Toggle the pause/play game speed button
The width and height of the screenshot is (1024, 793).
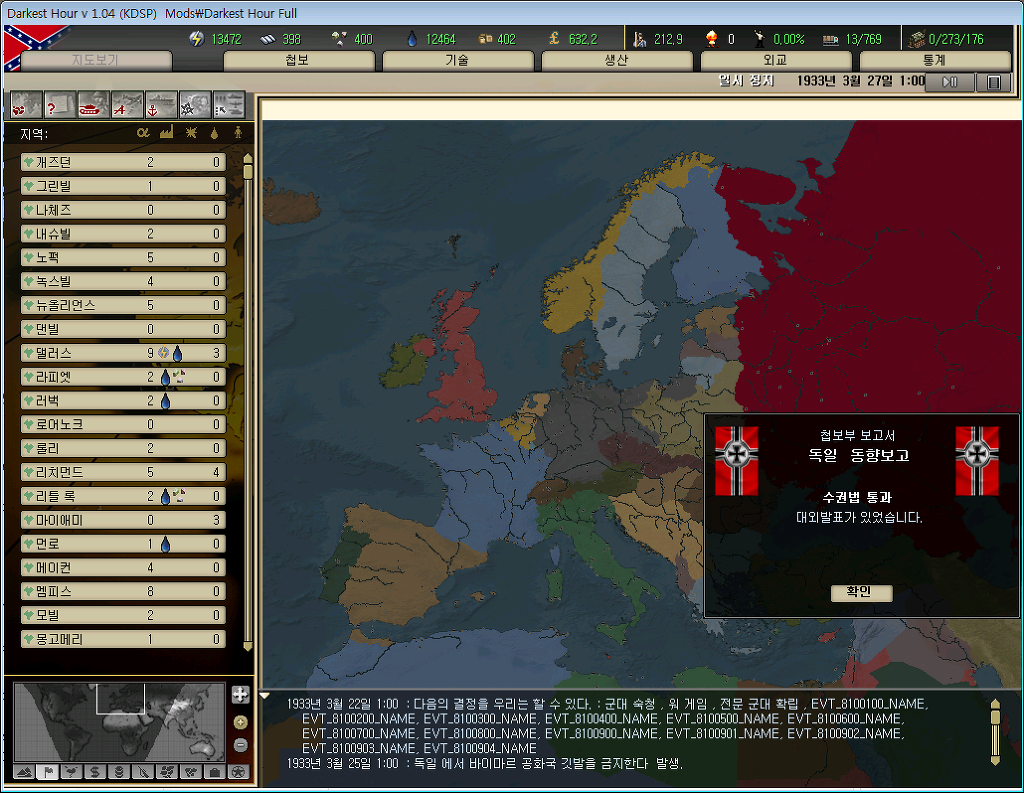(x=950, y=82)
